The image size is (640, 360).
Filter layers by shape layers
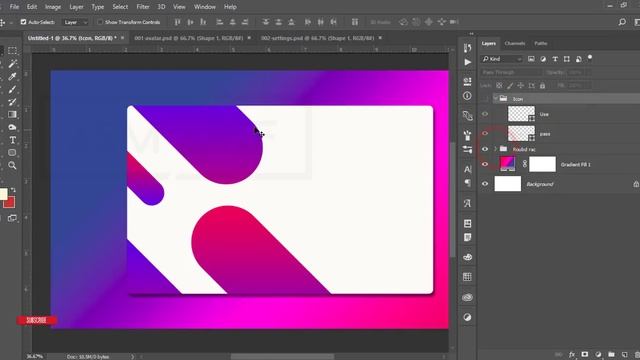tap(567, 59)
